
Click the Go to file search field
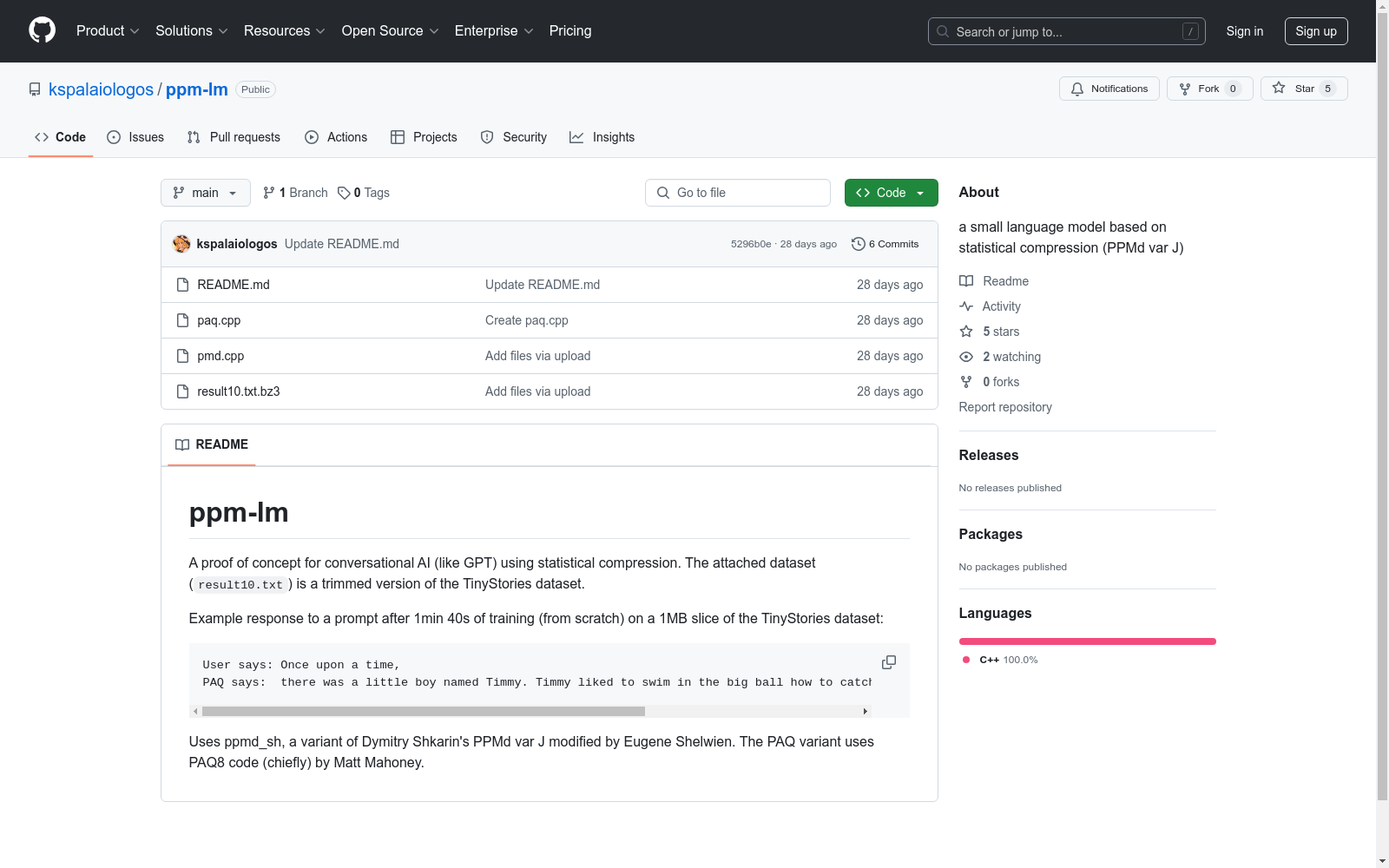(x=738, y=193)
